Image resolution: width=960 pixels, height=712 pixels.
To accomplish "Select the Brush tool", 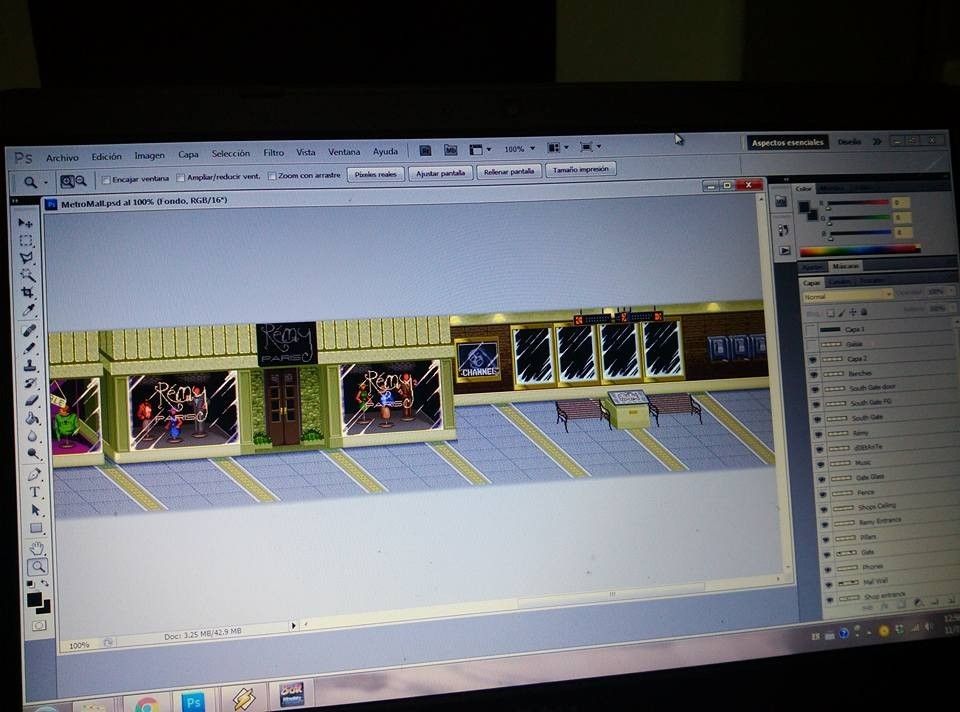I will 29,348.
